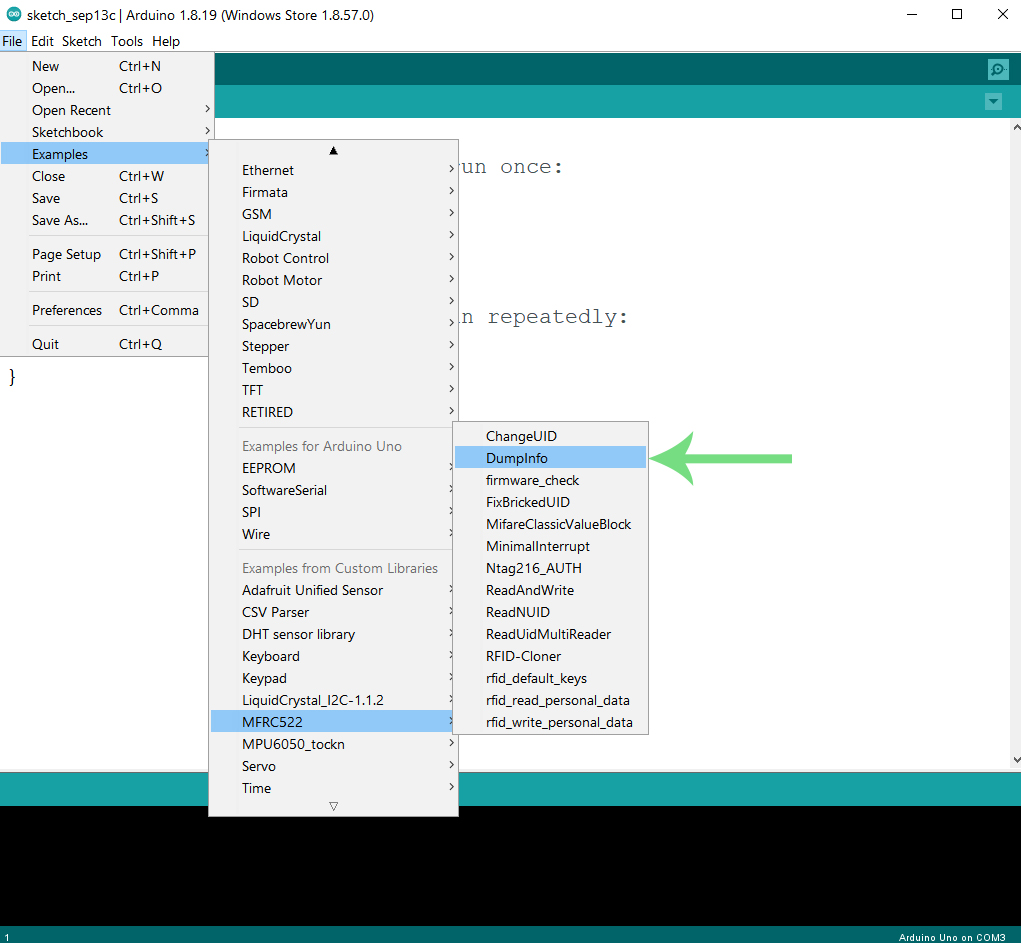Expand Robot Control examples submenu

tap(333, 259)
